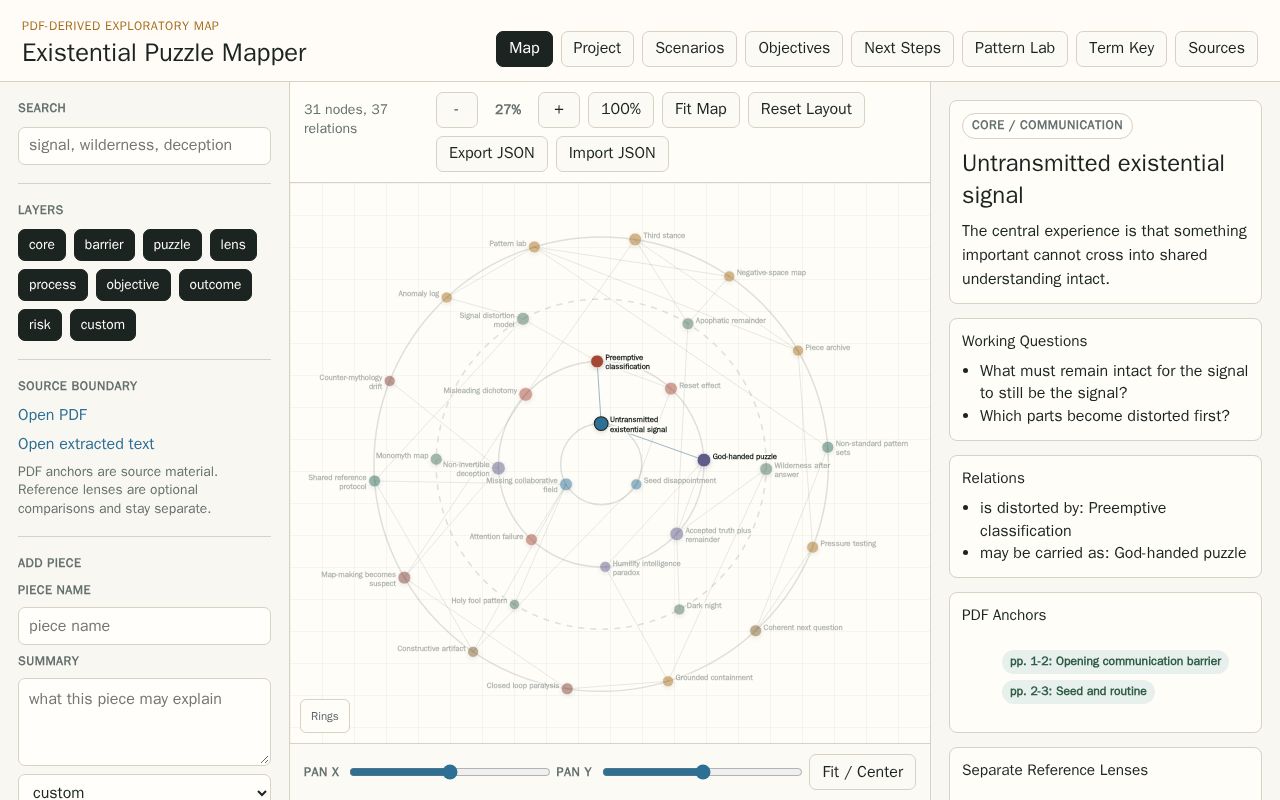The height and width of the screenshot is (800, 1280).
Task: Toggle the lens layer filter
Action: tap(233, 245)
